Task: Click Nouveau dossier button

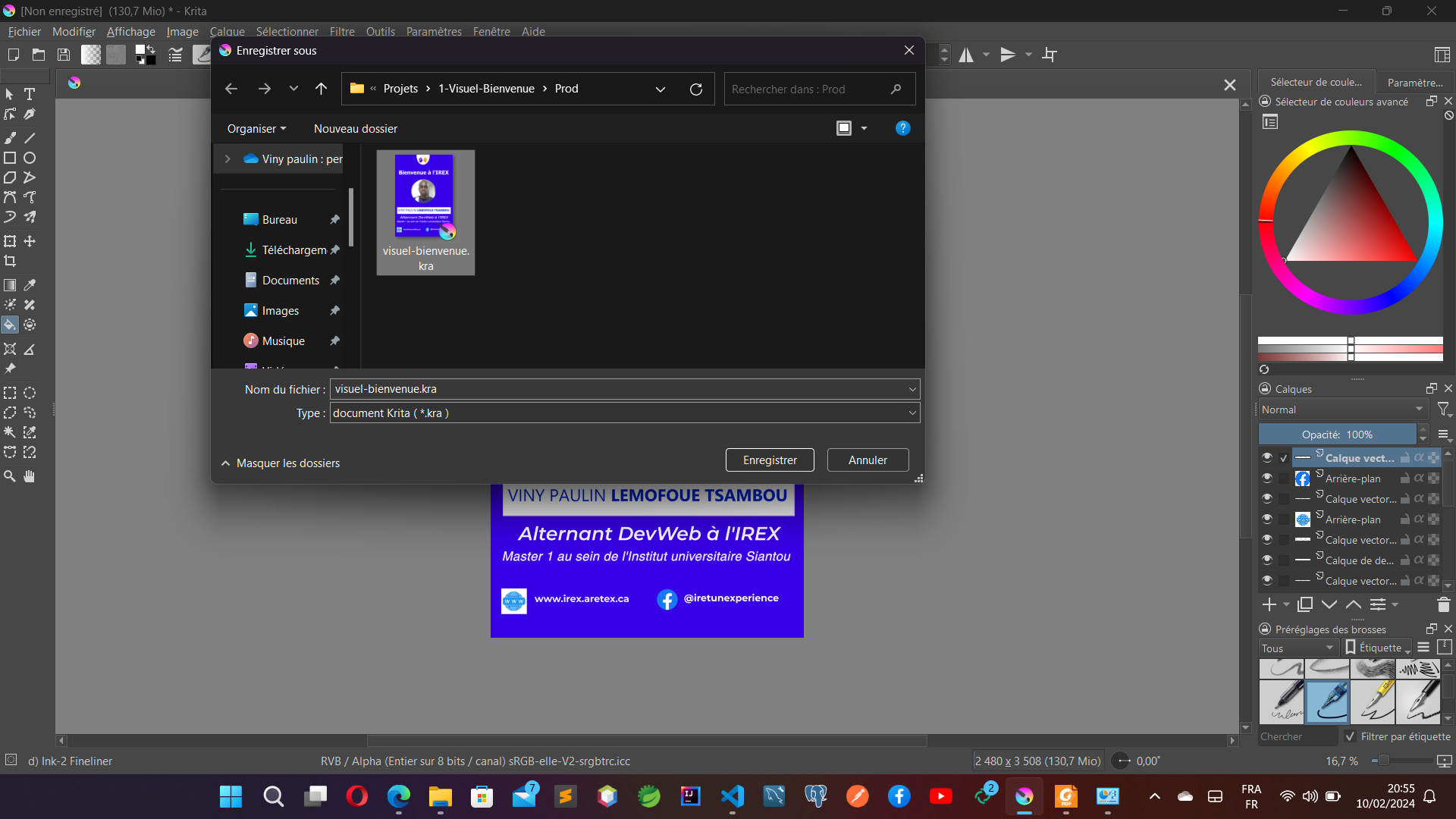Action: point(356,129)
